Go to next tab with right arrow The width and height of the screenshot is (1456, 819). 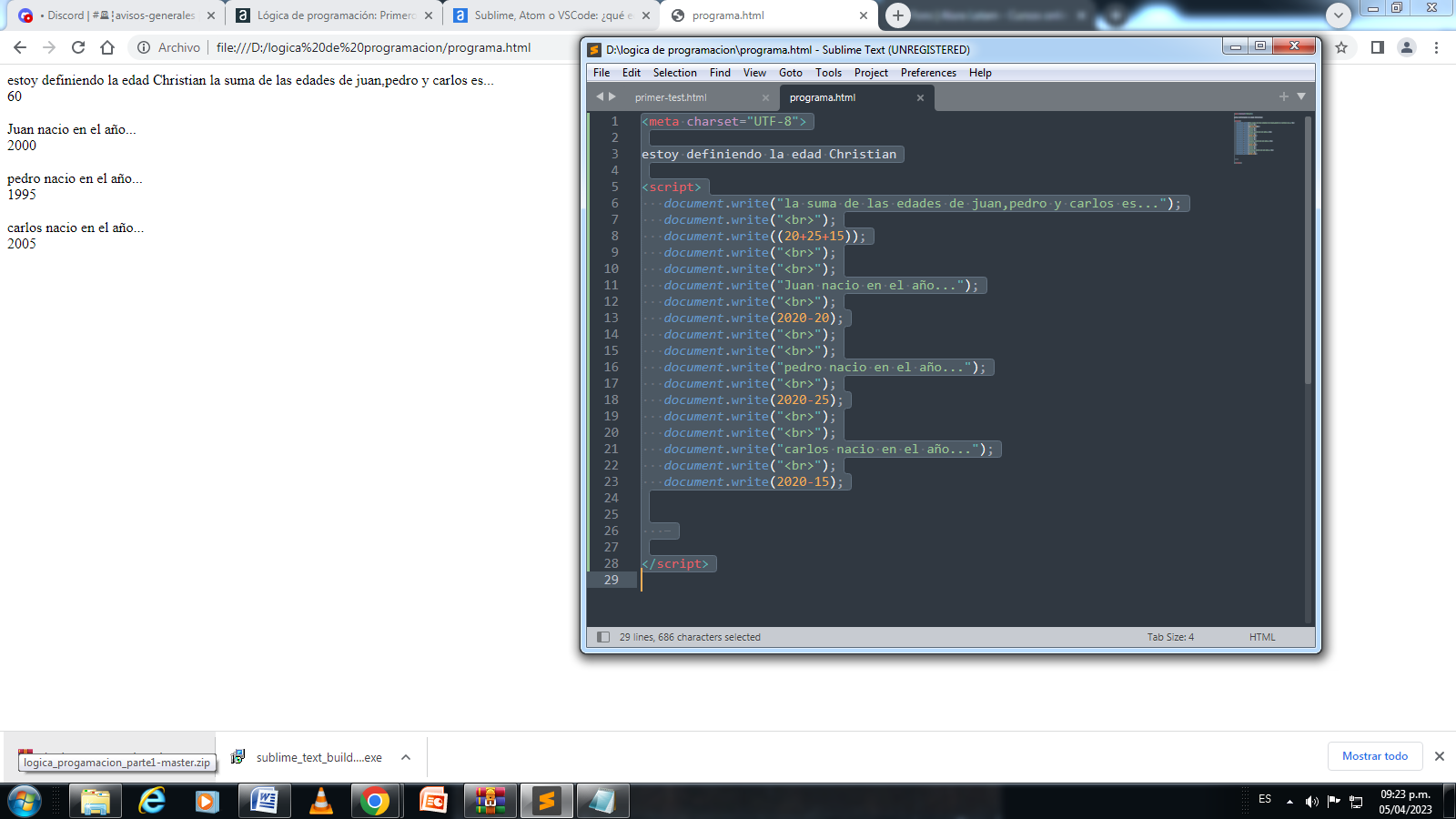(x=612, y=96)
